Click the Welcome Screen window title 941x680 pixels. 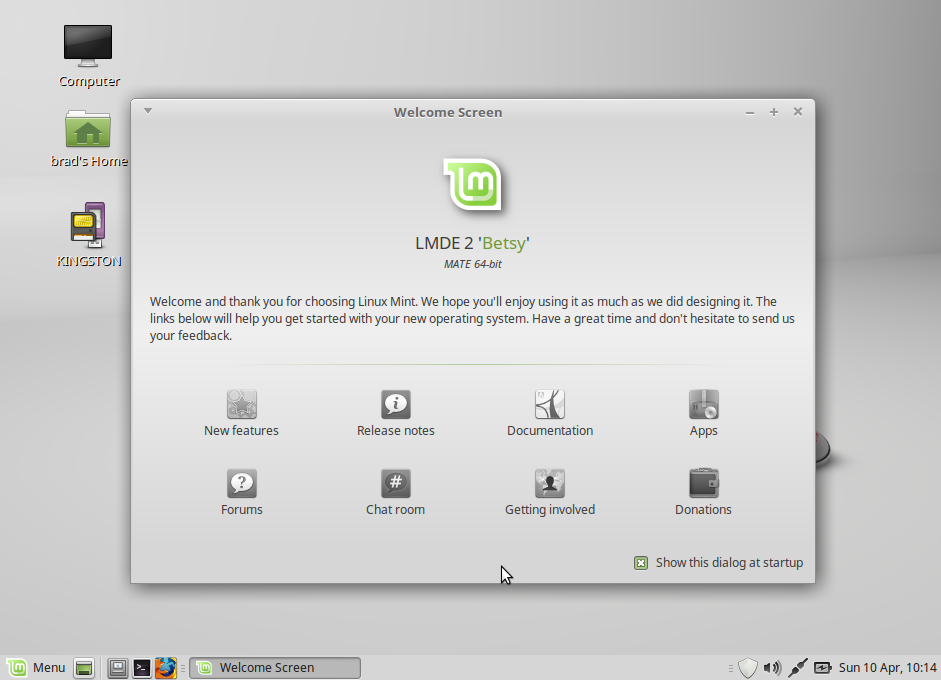point(448,112)
